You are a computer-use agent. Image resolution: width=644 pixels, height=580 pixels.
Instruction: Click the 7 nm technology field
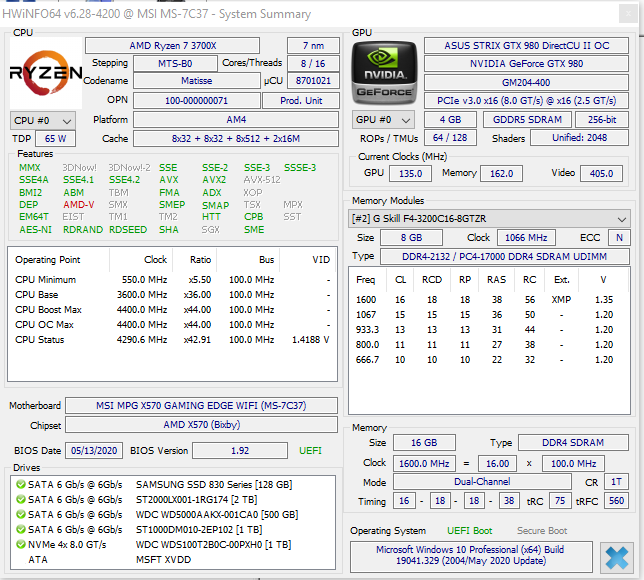313,46
